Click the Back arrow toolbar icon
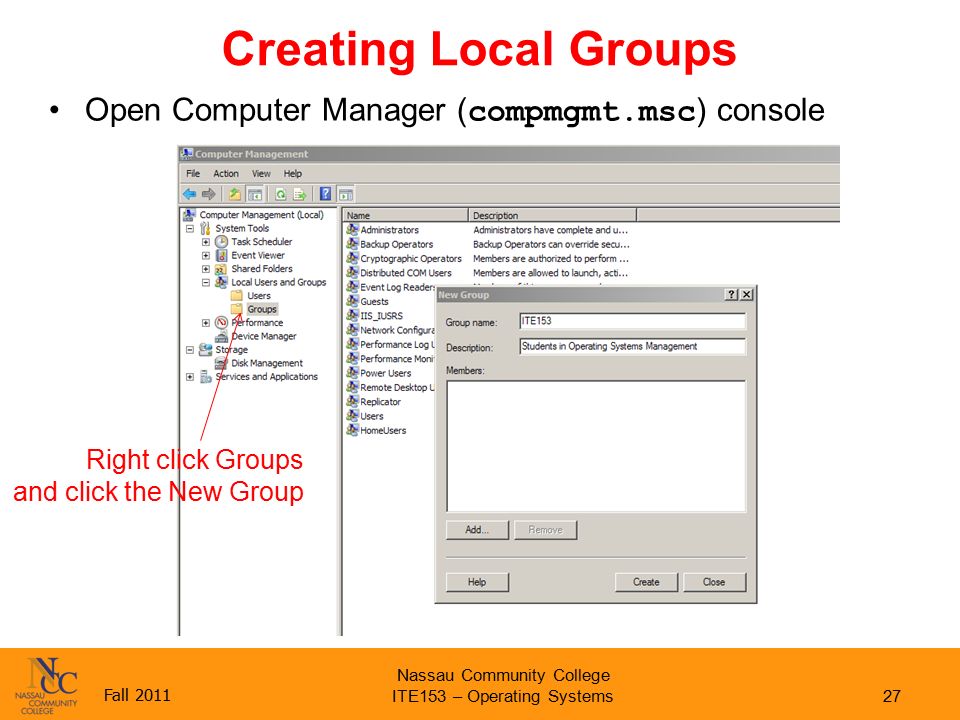The height and width of the screenshot is (720, 960). coord(189,194)
